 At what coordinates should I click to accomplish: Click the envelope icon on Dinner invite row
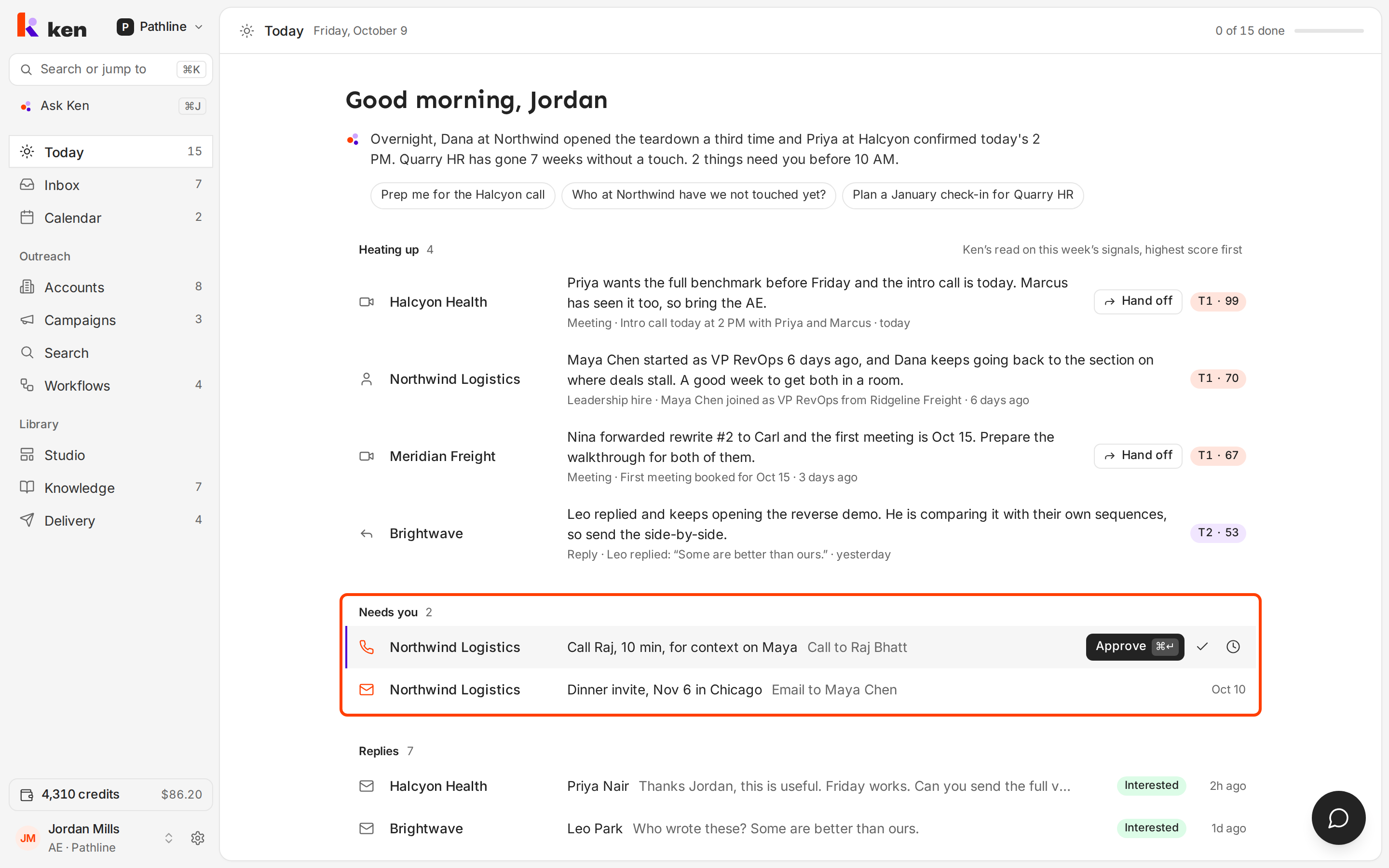366,690
